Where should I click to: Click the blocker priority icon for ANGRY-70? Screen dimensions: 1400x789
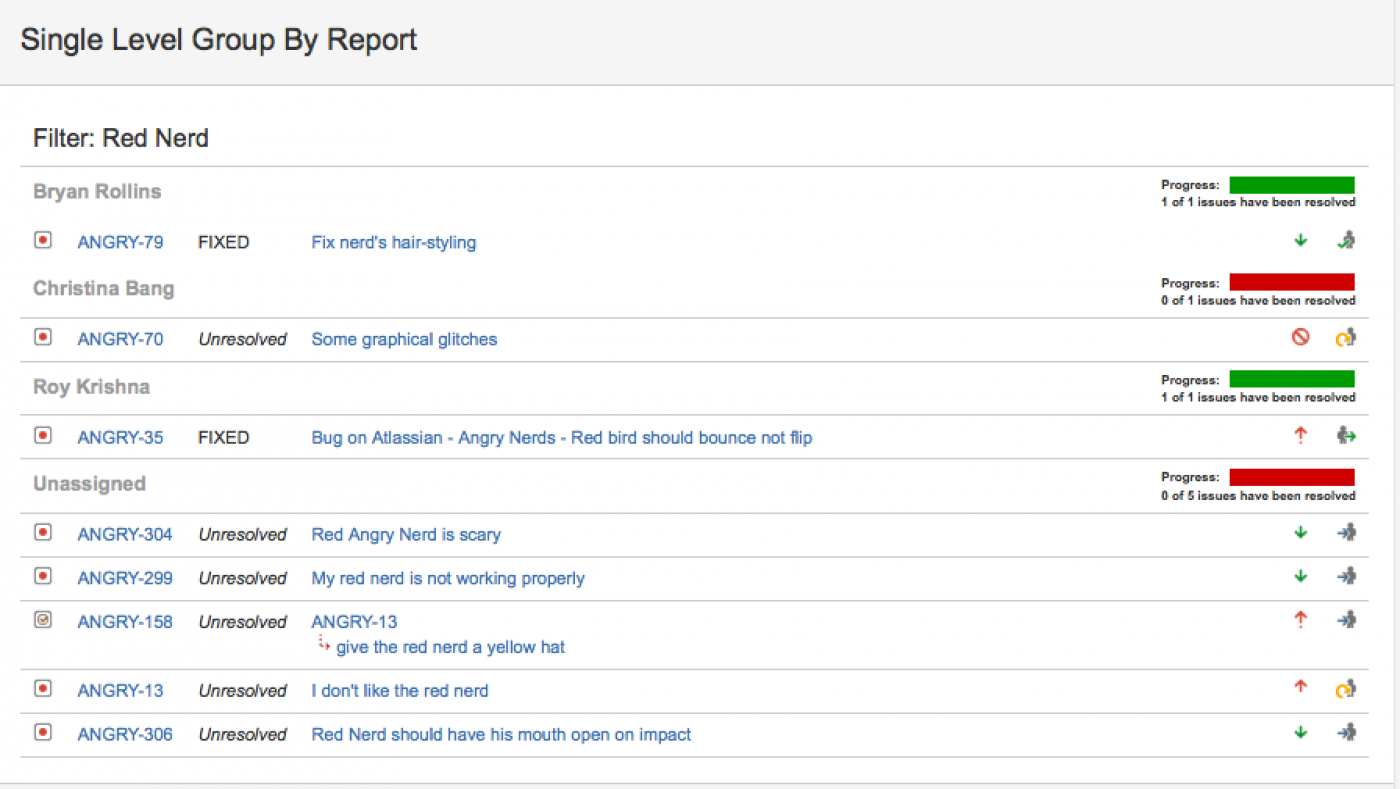point(1300,338)
